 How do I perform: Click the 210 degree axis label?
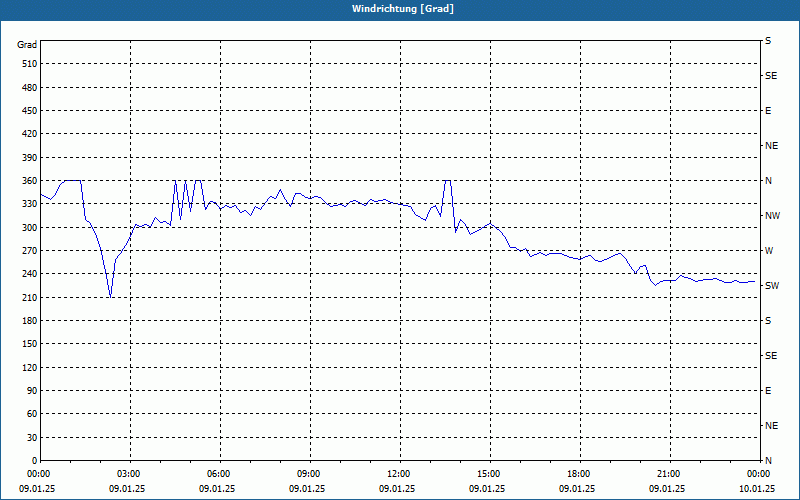pyautogui.click(x=31, y=297)
